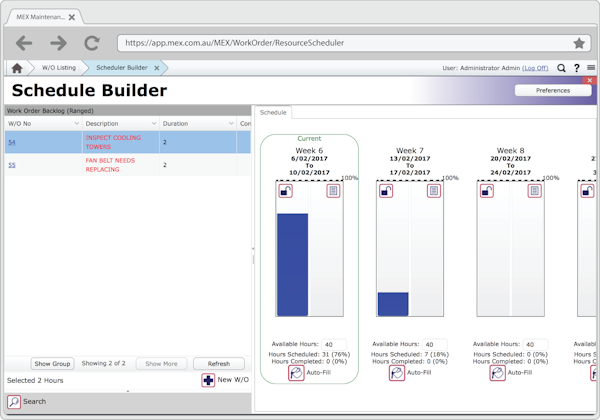600x420 pixels.
Task: Click the magnifier search icon near Log Off
Action: pos(561,68)
